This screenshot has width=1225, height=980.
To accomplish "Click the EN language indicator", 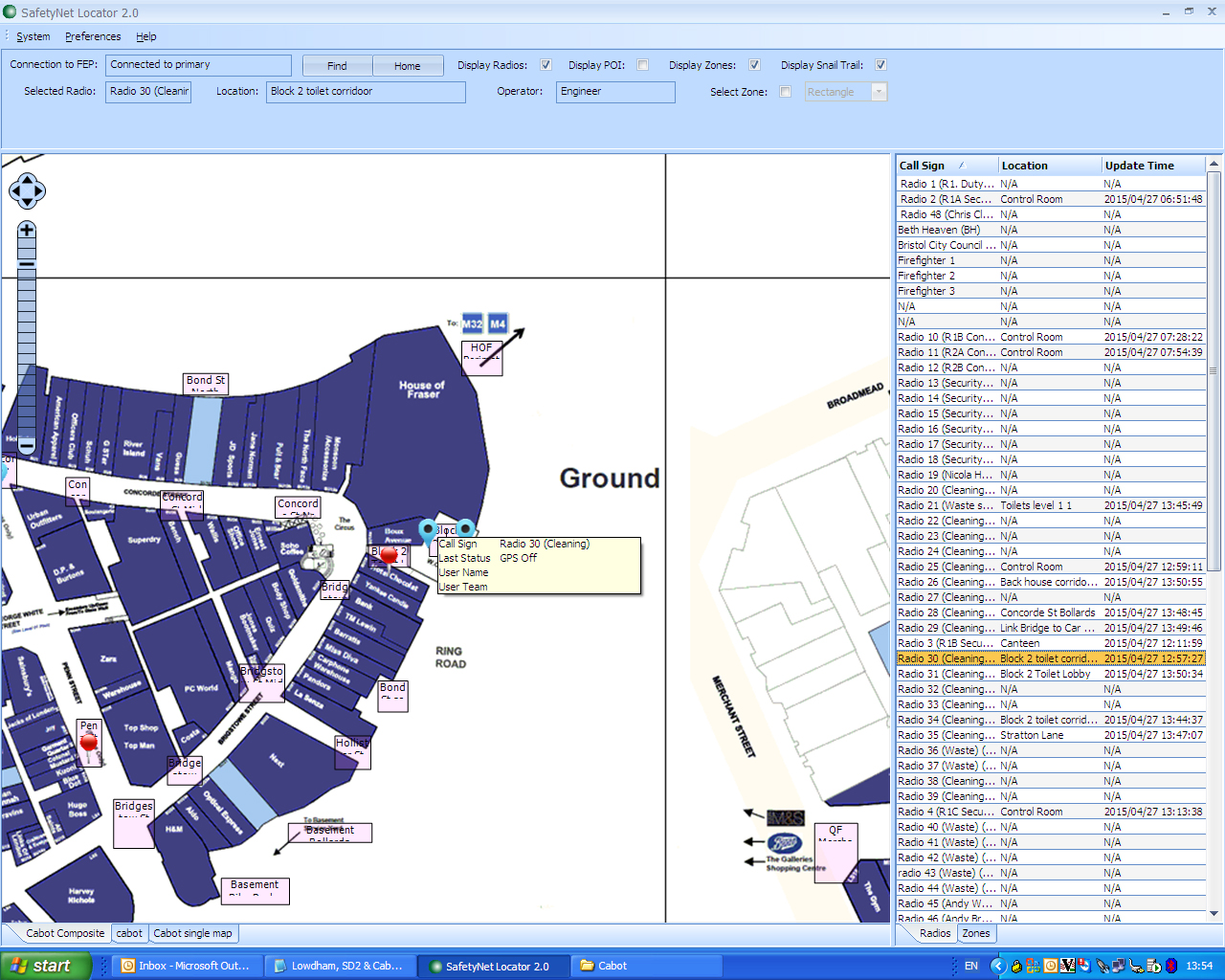I will tap(971, 966).
